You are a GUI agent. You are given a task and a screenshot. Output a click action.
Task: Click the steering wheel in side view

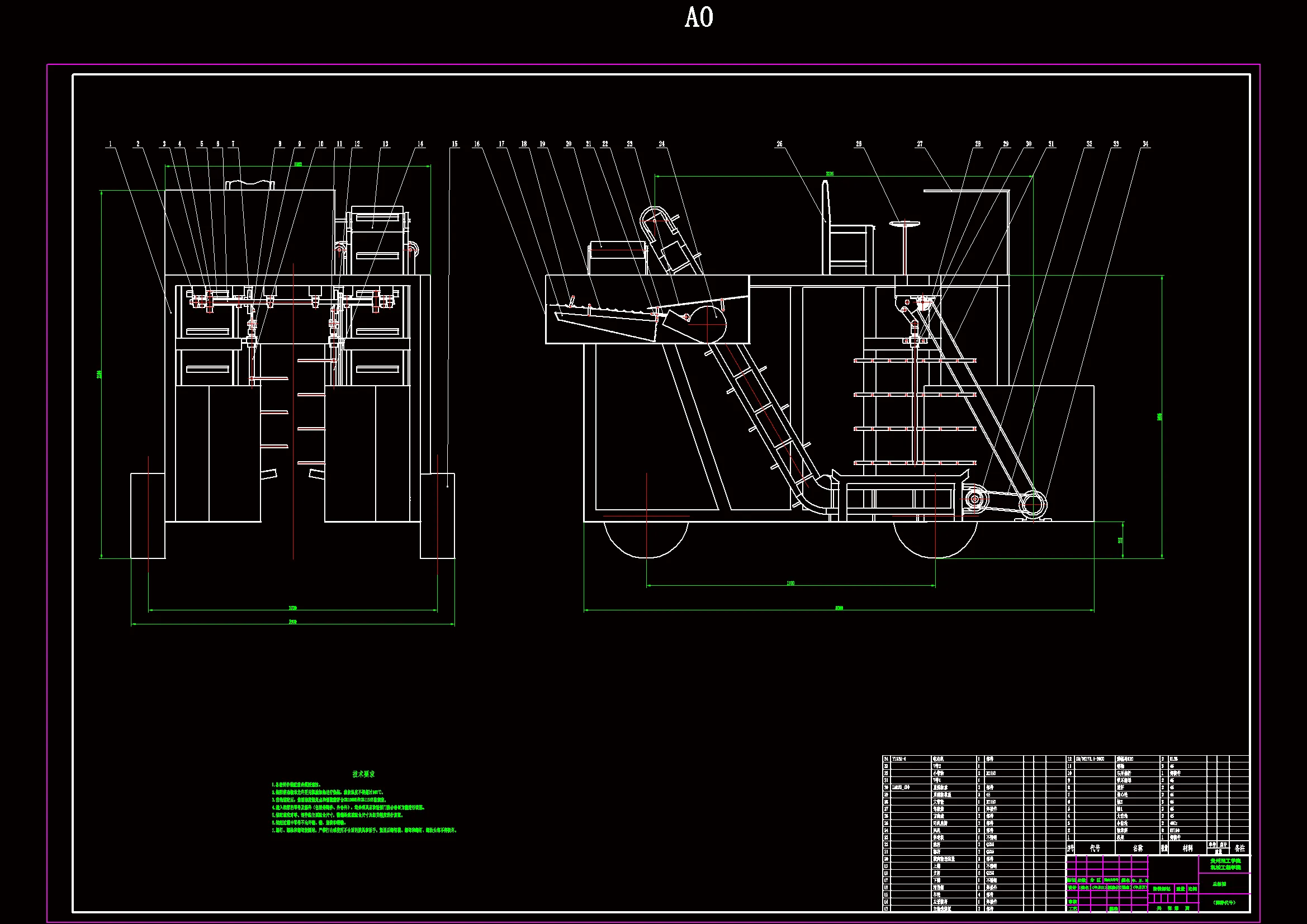coord(904,224)
